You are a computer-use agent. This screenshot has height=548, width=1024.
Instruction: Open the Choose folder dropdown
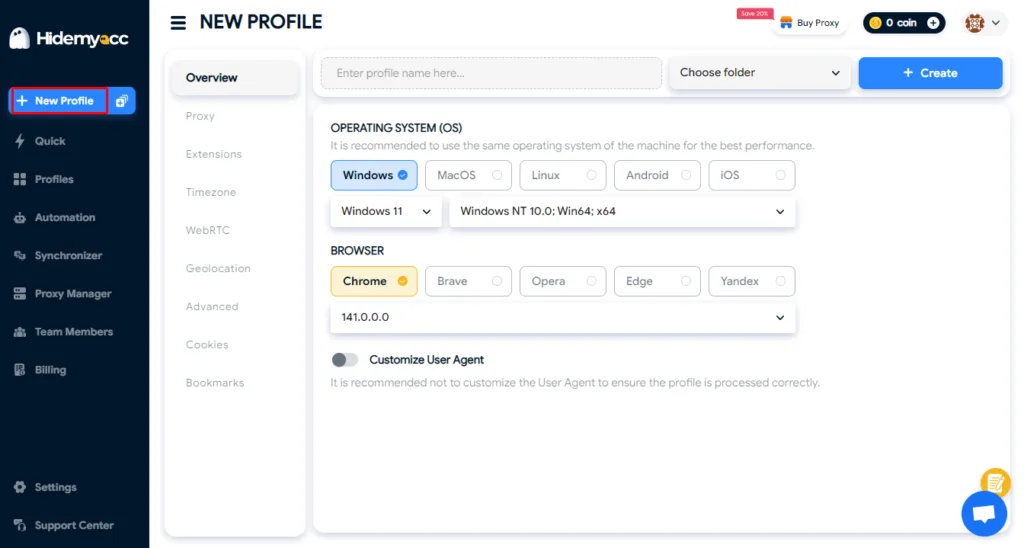coord(759,73)
